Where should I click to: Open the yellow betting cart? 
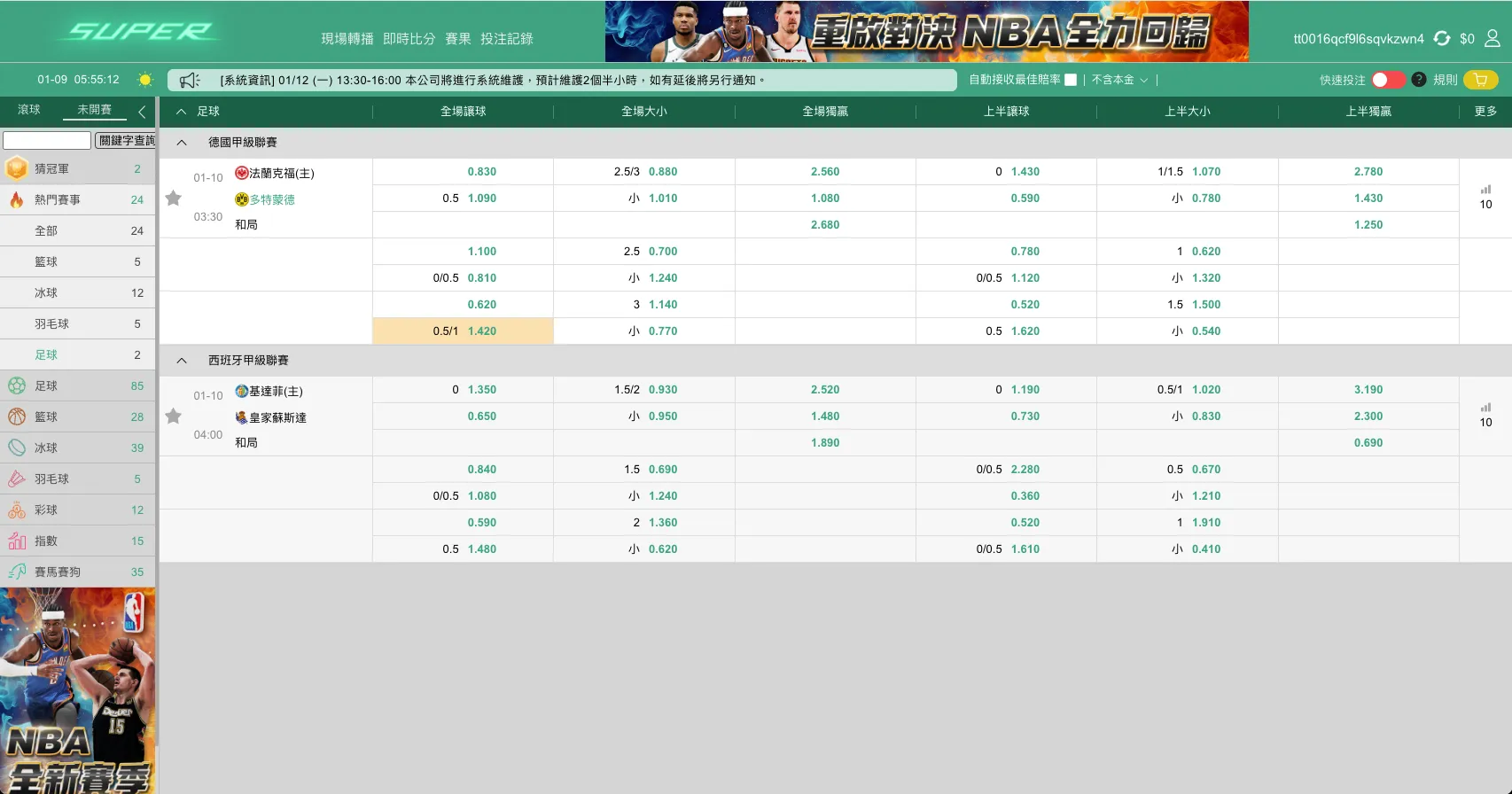coord(1481,80)
